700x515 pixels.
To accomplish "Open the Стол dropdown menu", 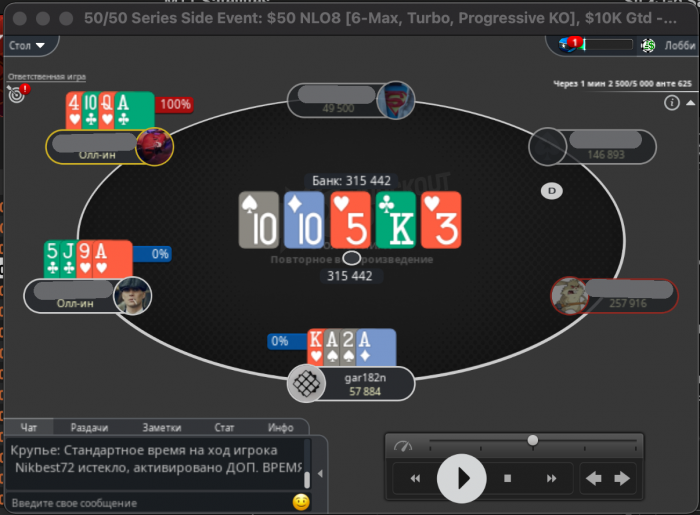I will pyautogui.click(x=27, y=46).
